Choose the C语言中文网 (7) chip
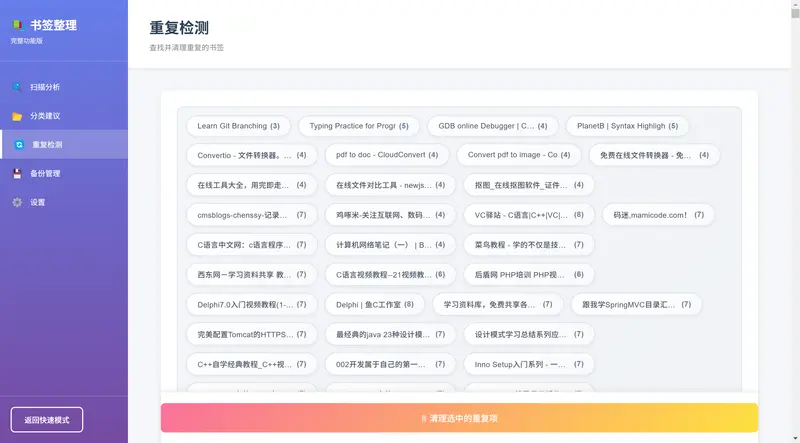Image resolution: width=800 pixels, height=443 pixels. (252, 245)
